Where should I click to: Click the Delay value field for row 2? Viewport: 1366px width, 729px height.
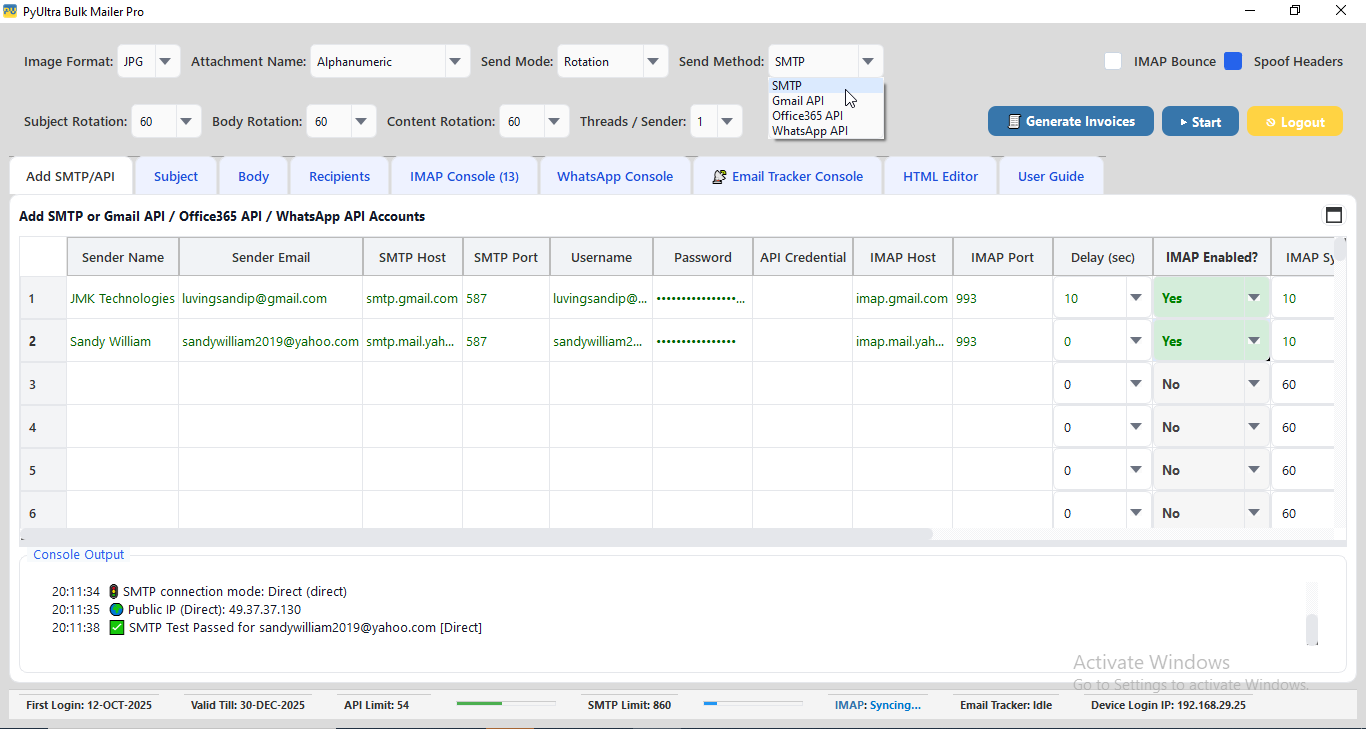click(x=1090, y=340)
